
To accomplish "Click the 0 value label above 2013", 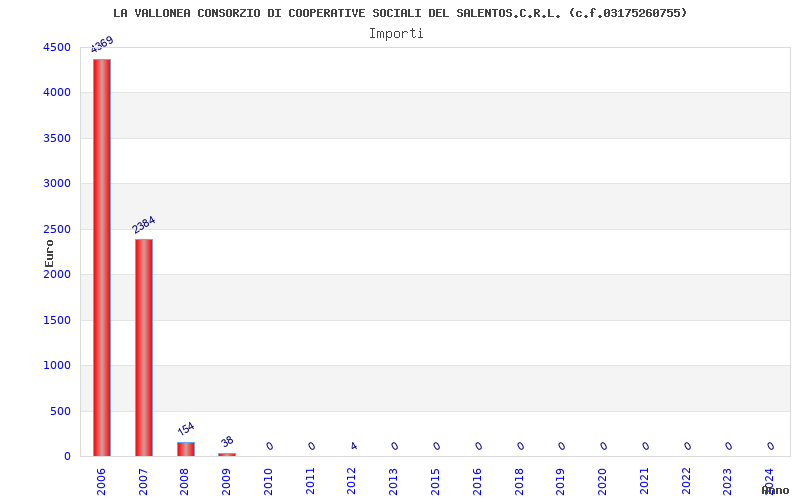I will click(x=394, y=446).
